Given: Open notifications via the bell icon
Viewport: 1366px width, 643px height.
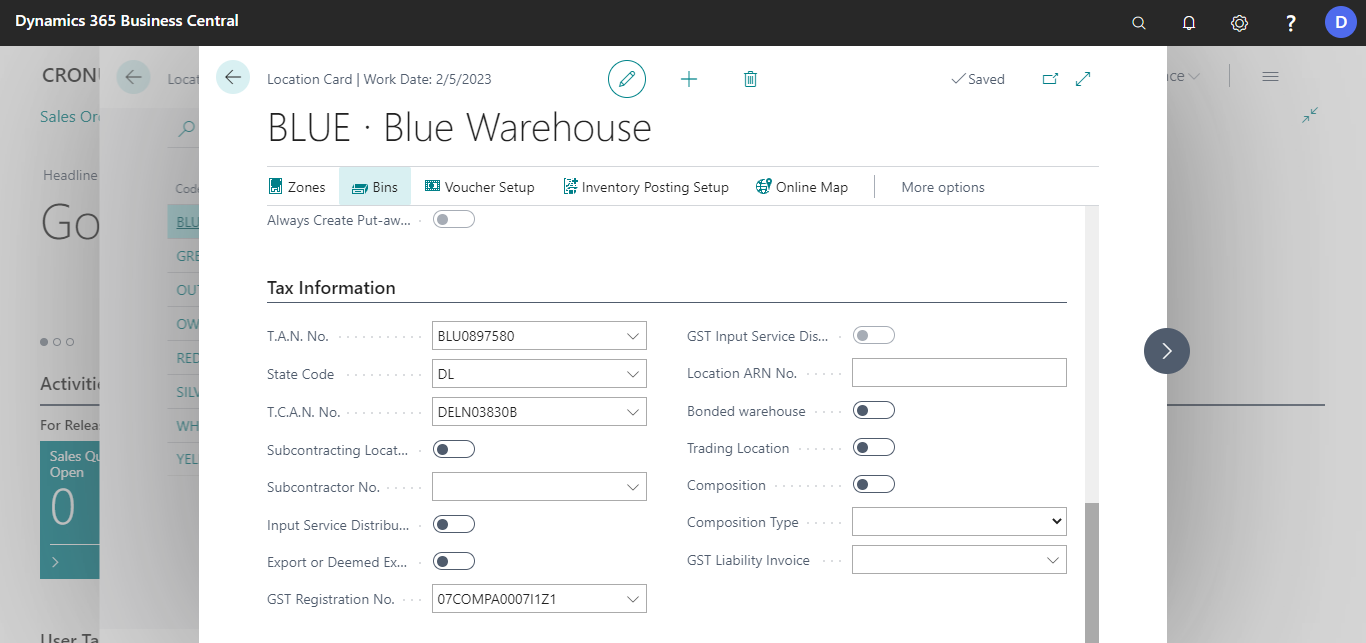Looking at the screenshot, I should pos(1189,22).
